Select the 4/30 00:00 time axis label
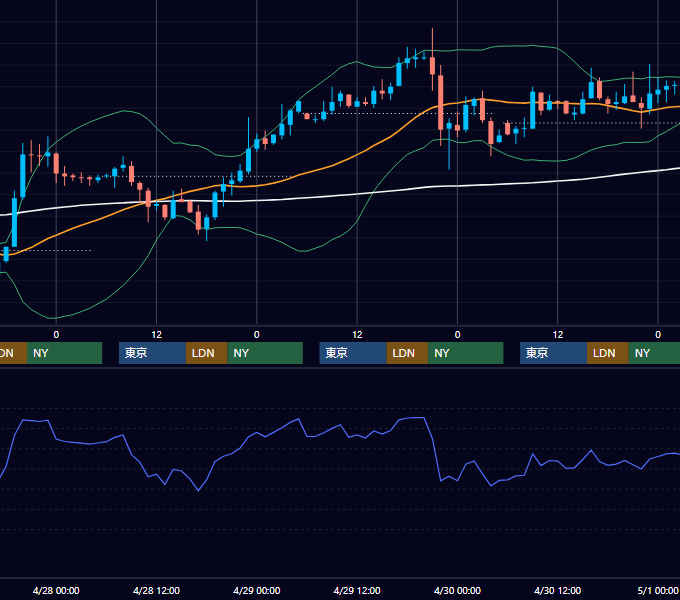680x600 pixels. [457, 590]
